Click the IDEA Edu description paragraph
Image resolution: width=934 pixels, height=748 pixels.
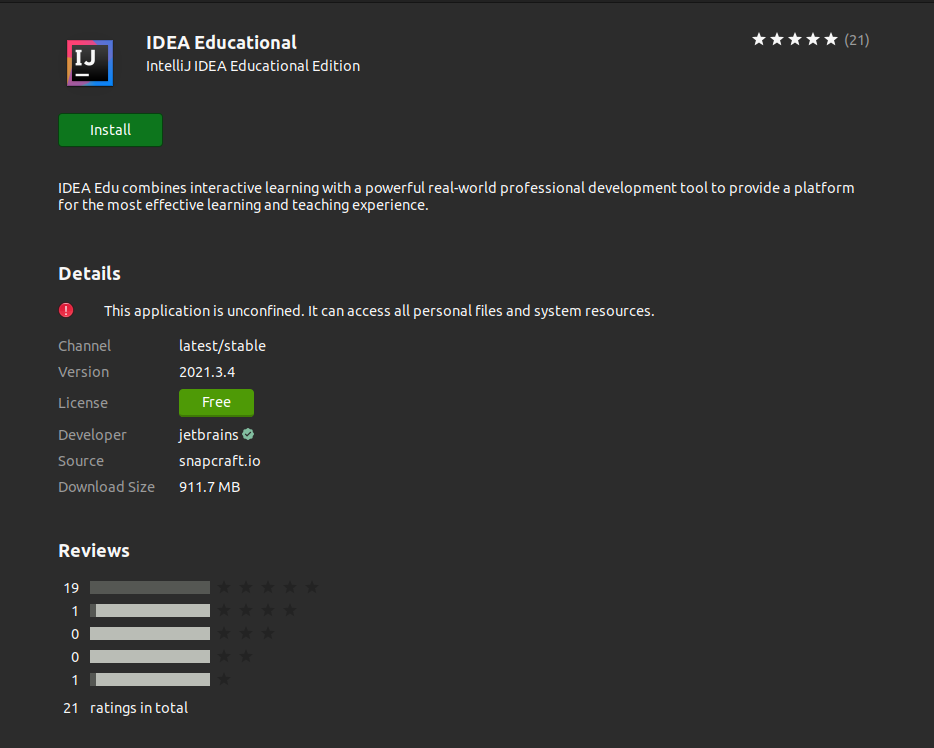[456, 197]
